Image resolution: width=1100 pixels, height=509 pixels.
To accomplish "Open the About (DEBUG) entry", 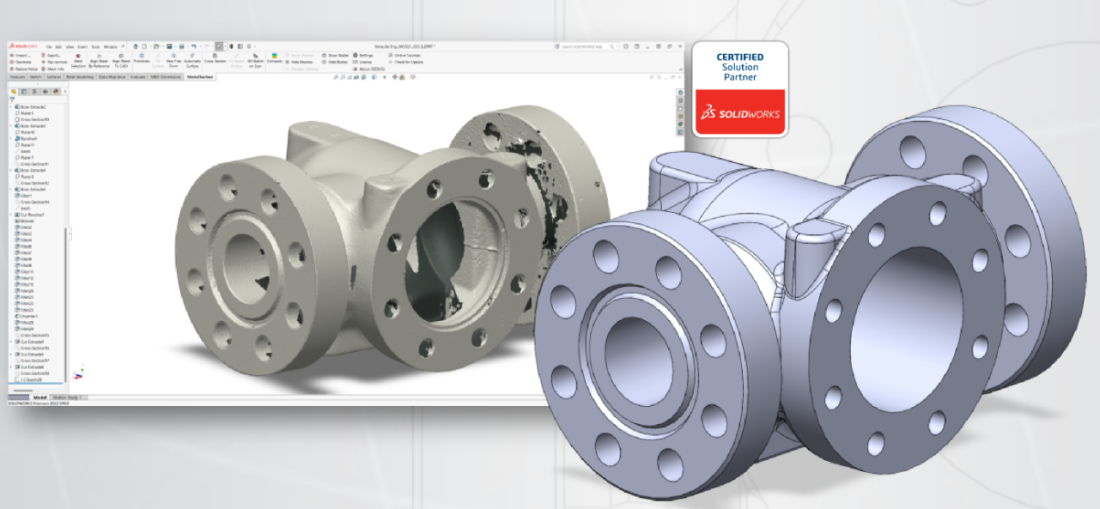I will point(369,69).
